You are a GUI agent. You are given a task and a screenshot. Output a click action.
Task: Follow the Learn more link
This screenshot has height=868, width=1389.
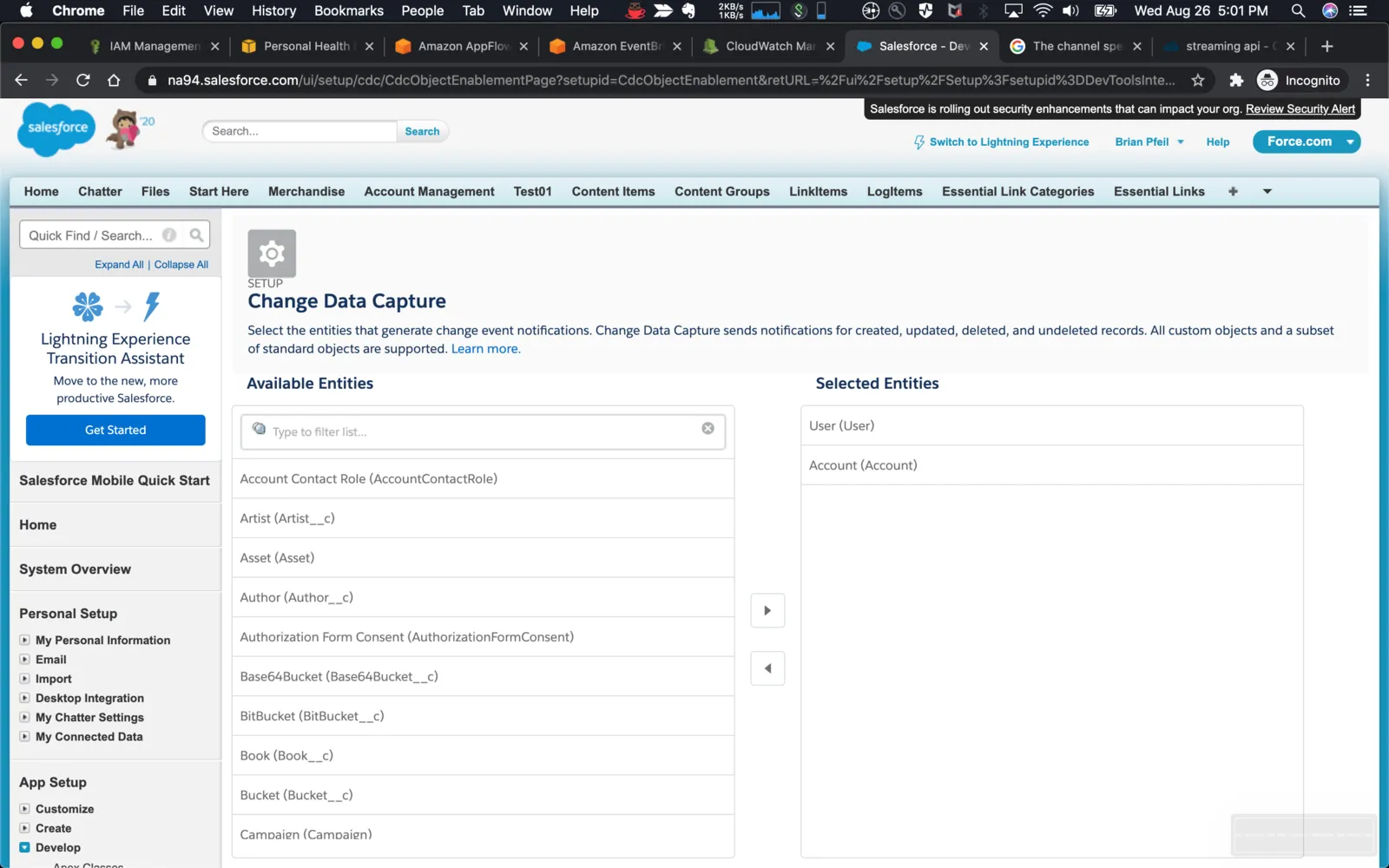coord(485,349)
